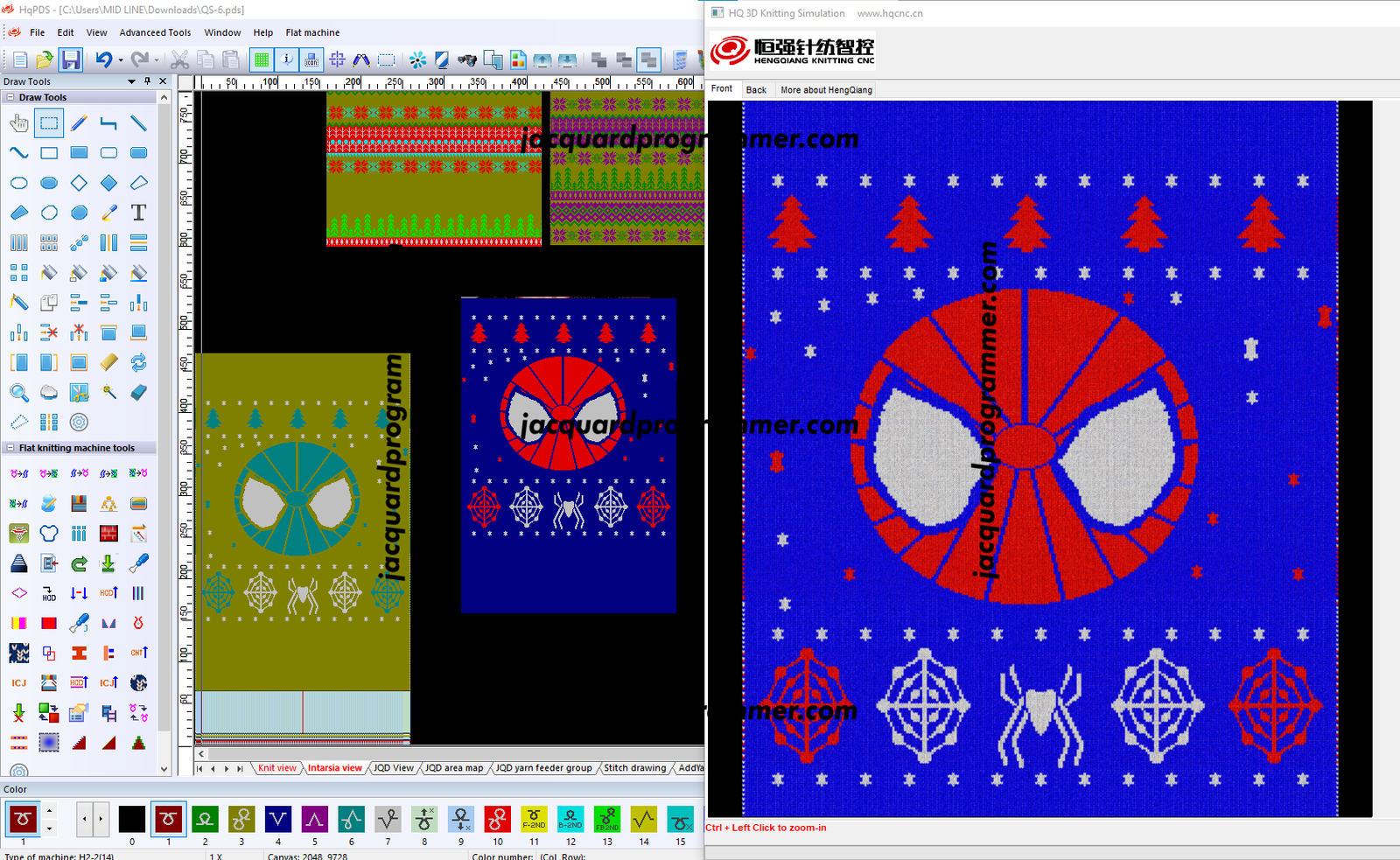Select the Text tool
Screen dimensions: 1400x860
click(138, 213)
